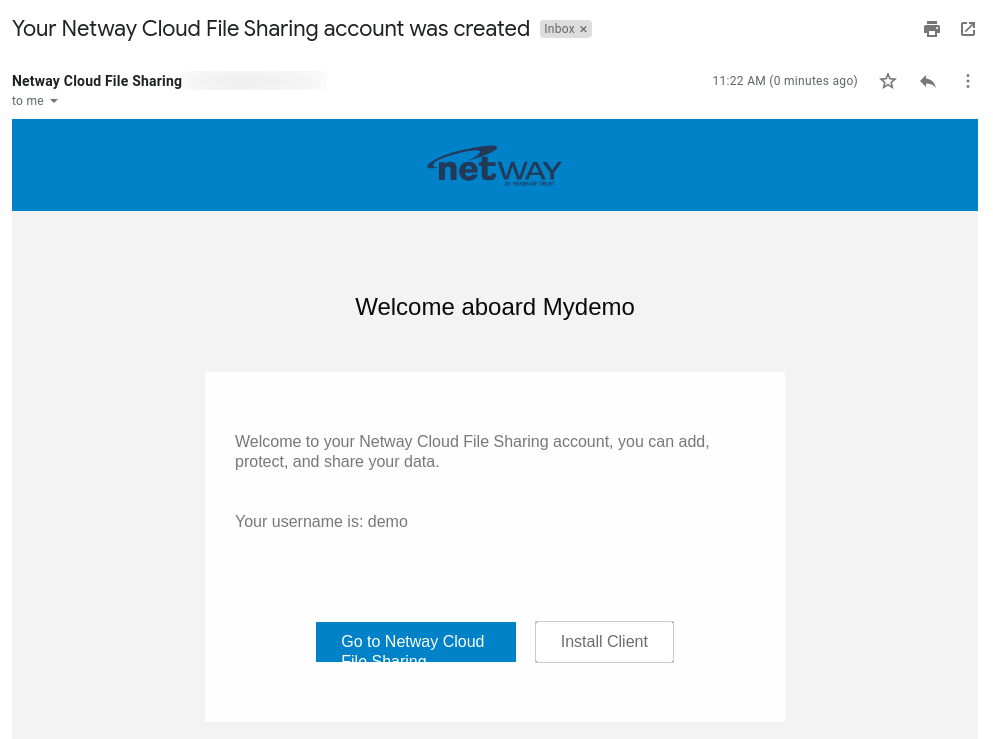
Task: Reply to Netway Cloud File Sharing
Action: 927,81
